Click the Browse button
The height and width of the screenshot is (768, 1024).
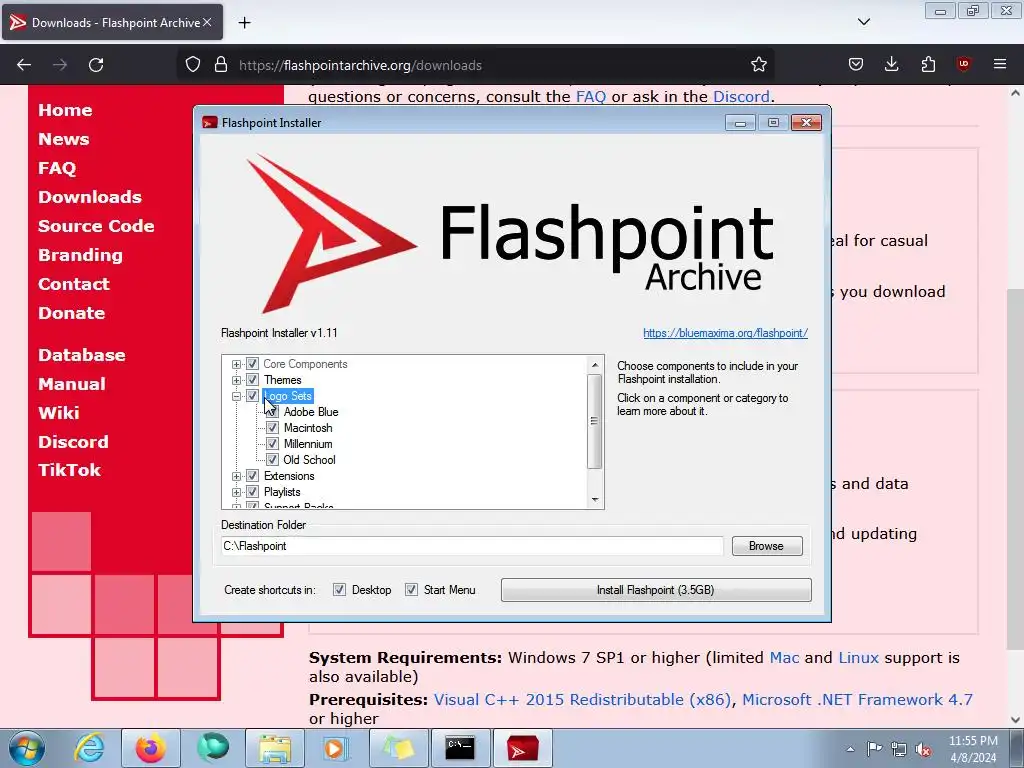click(x=767, y=546)
